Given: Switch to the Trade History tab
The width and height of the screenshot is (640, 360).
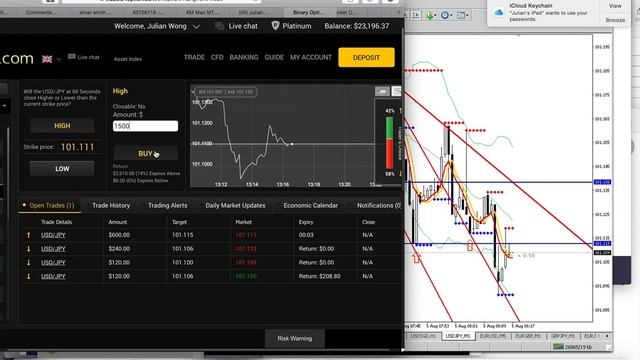Looking at the screenshot, I should [111, 205].
